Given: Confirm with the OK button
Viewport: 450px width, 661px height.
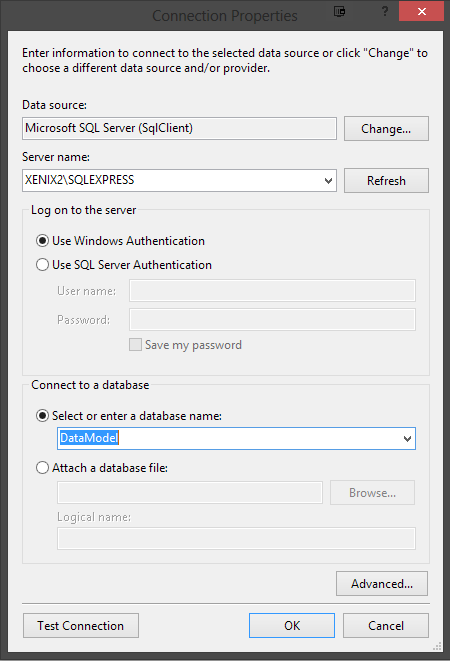Looking at the screenshot, I should click(292, 626).
